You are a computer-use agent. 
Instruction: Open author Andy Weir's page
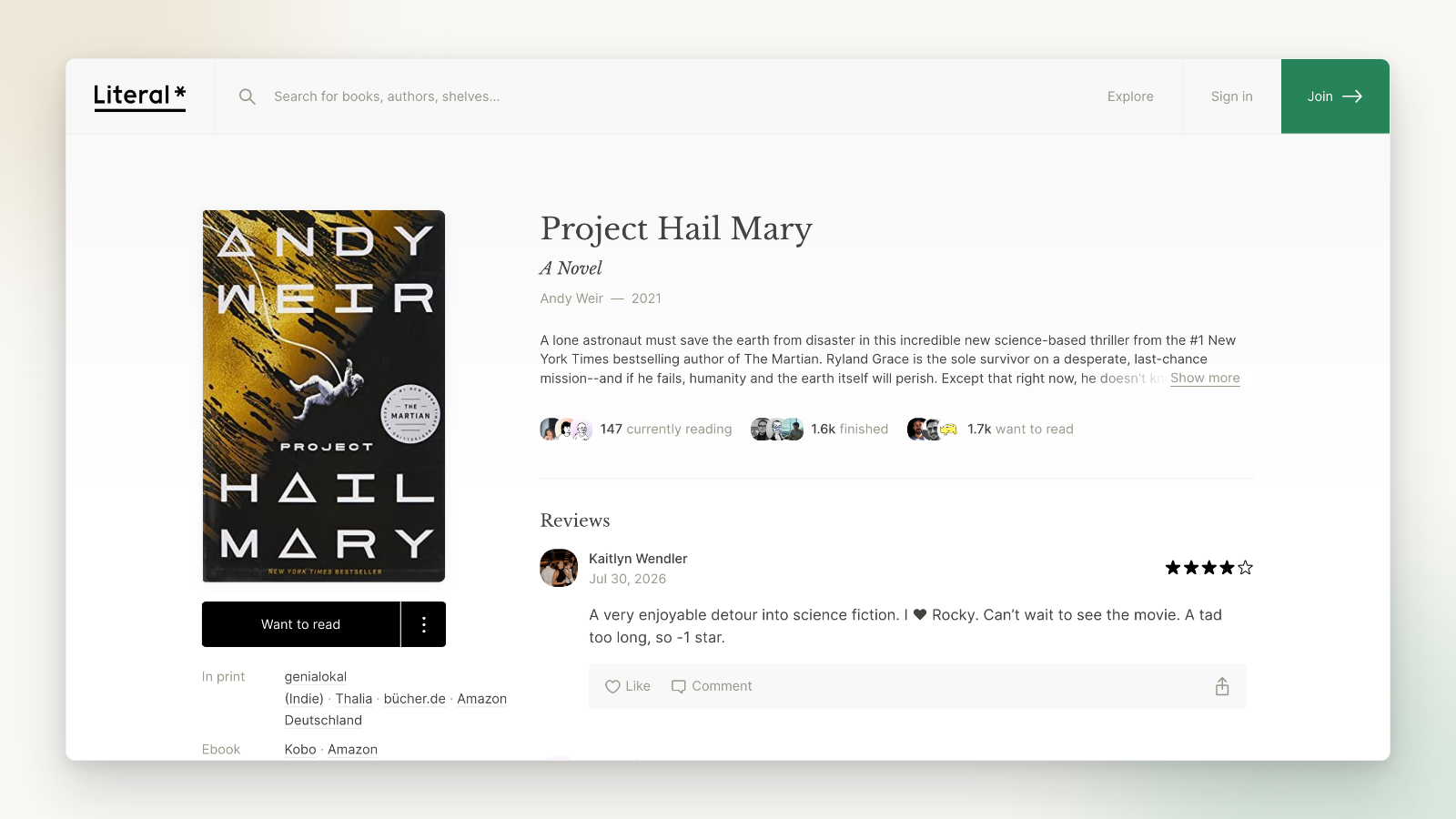coord(571,298)
